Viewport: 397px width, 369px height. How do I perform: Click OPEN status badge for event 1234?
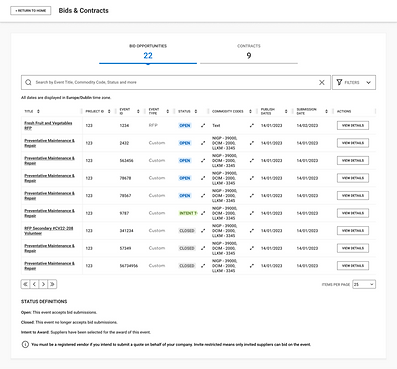pos(185,126)
